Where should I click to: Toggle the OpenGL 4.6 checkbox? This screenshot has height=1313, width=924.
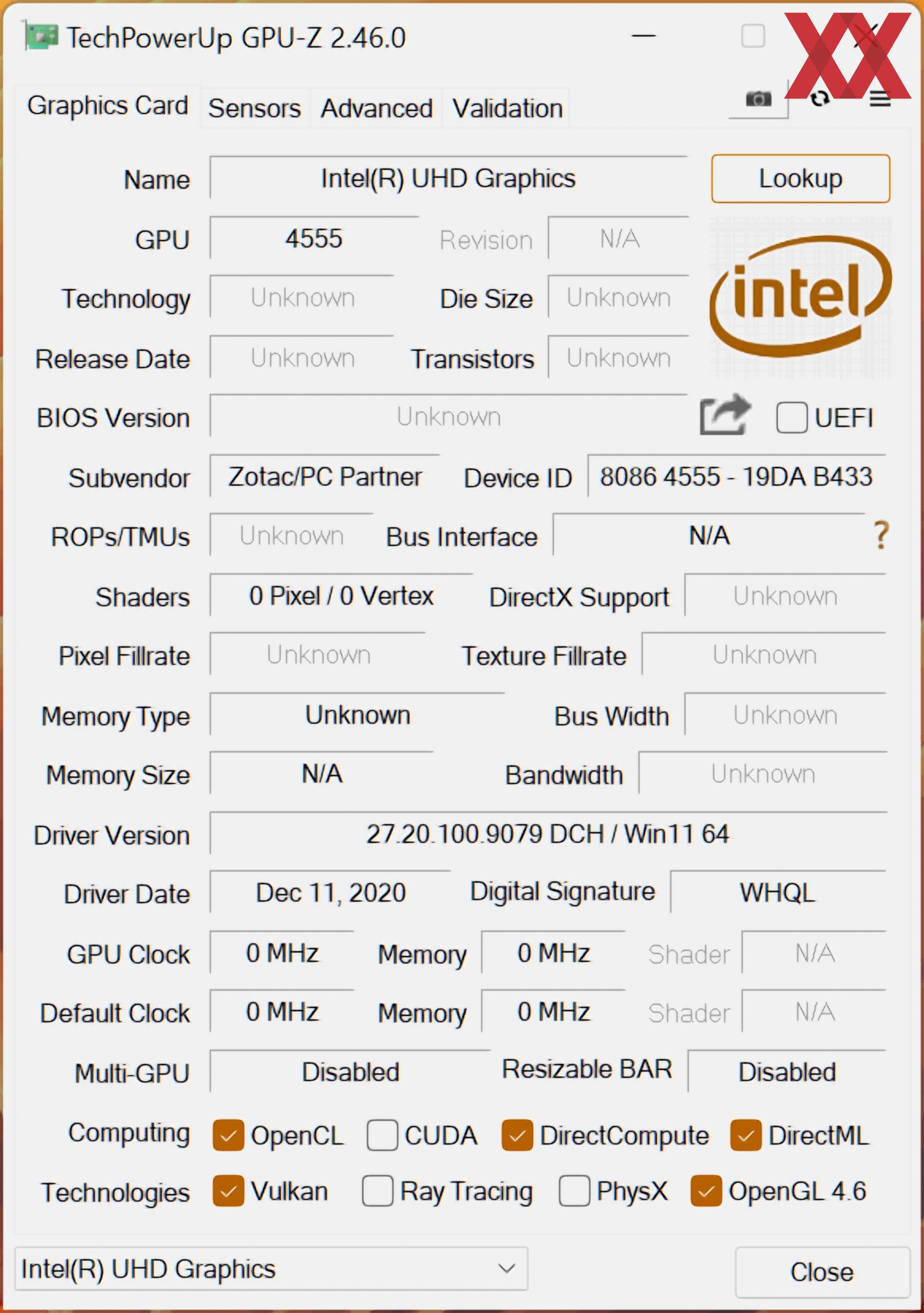click(706, 1191)
